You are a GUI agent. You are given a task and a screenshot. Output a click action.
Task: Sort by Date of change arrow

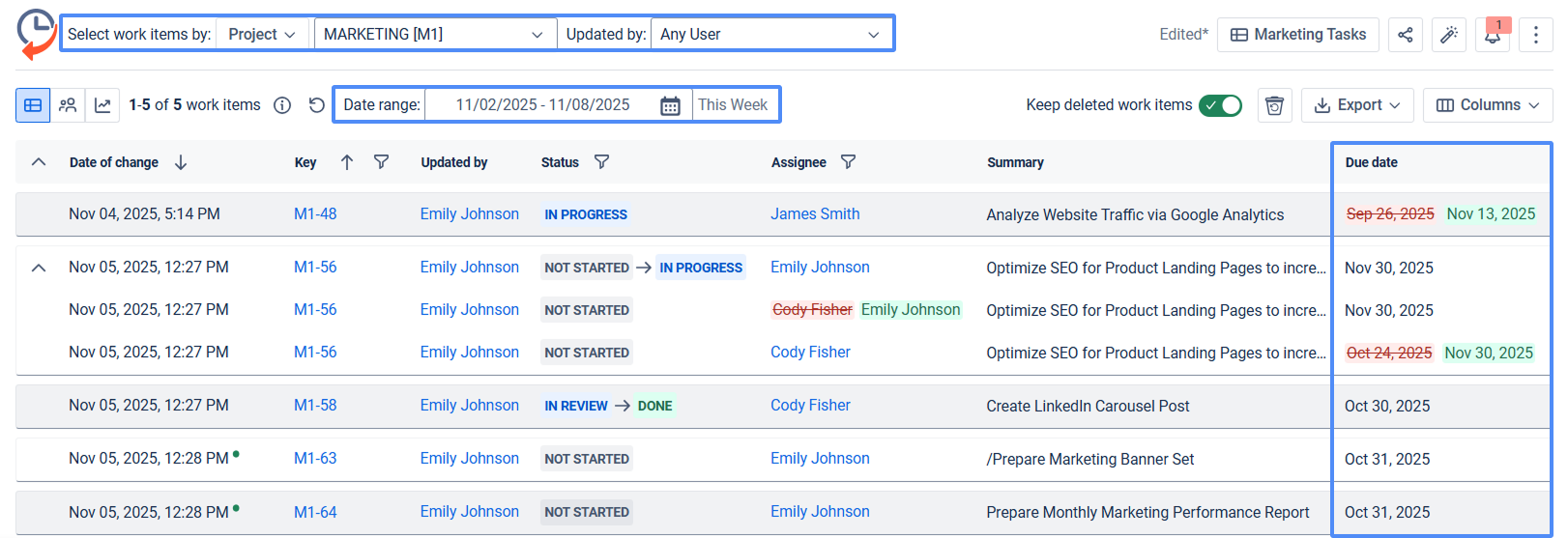[181, 162]
